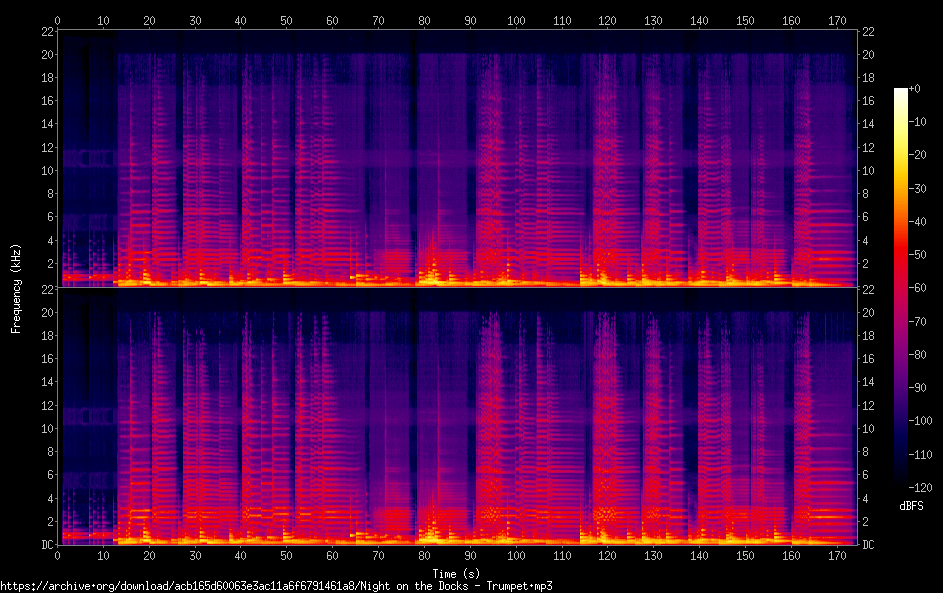943x593 pixels.
Task: Click the '22' label at the top-left of the frequency axis
Action: click(x=46, y=32)
